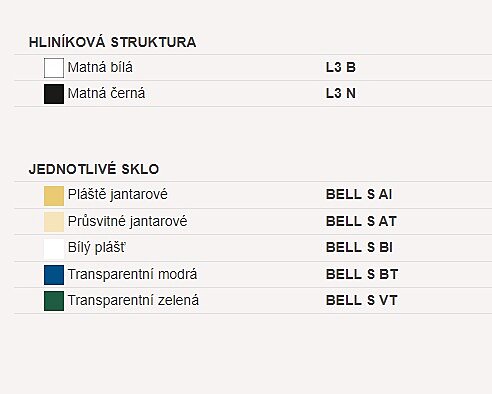492x394 pixels.
Task: Click the Transparentní zelená text
Action: tap(133, 300)
